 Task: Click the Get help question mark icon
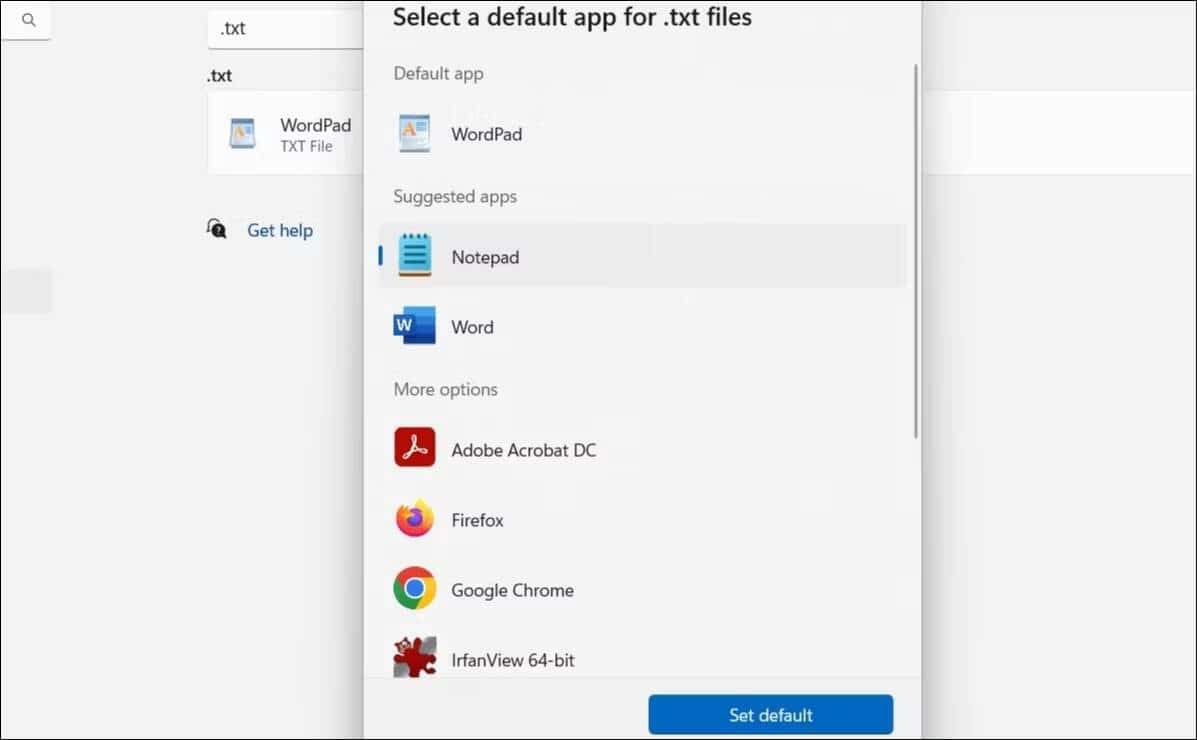tap(217, 229)
